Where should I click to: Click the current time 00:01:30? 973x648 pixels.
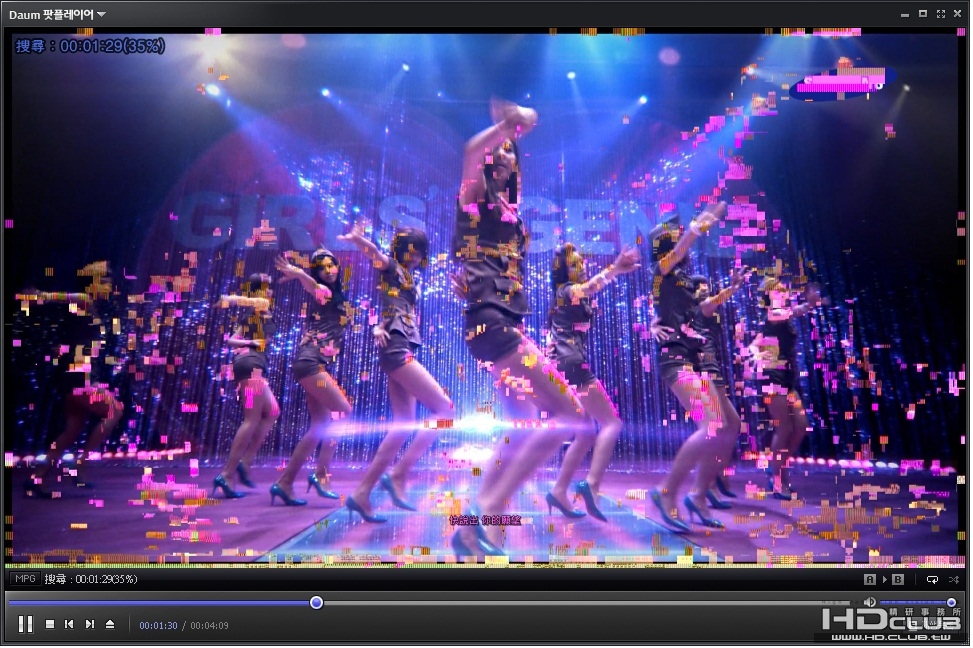pos(158,626)
